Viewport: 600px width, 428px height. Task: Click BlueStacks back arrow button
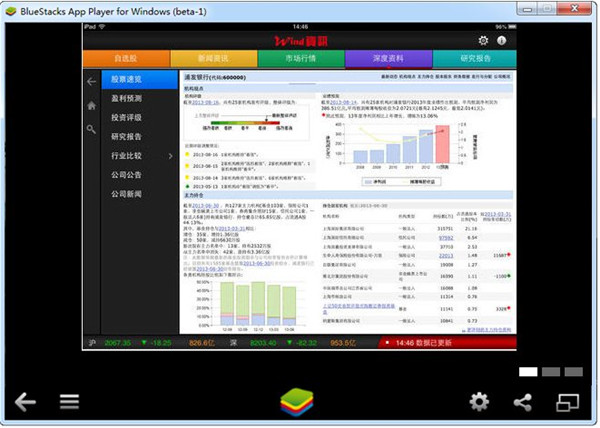coord(25,402)
